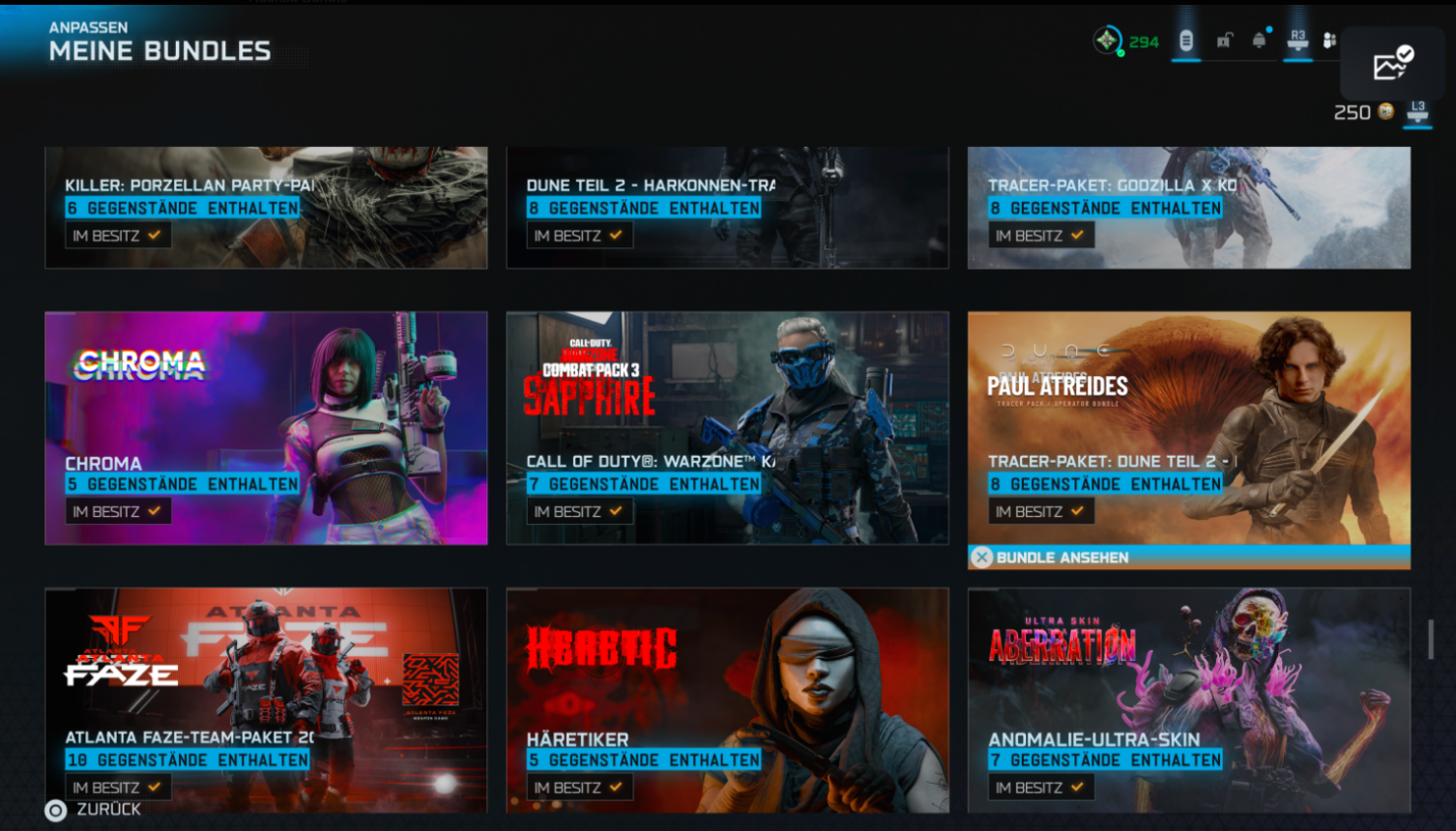Click '7 Gegenstände enthalten' on the Warzone Sapphire bundle
Screen dimensions: 1456x831
pos(644,484)
